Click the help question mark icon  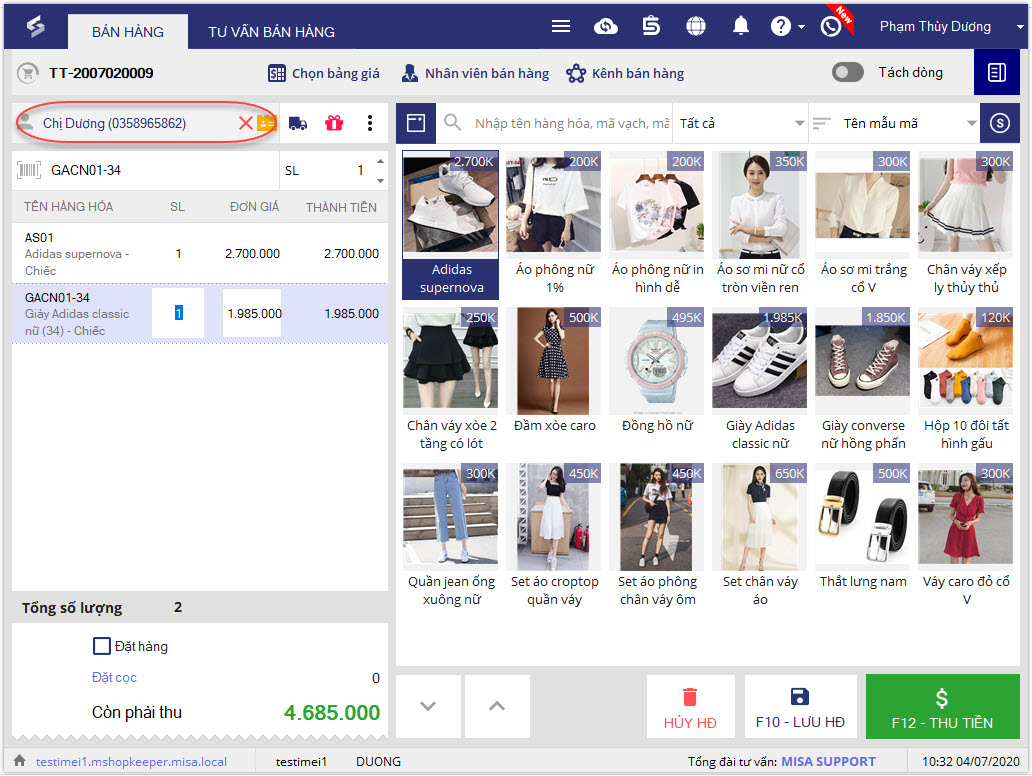coord(781,26)
